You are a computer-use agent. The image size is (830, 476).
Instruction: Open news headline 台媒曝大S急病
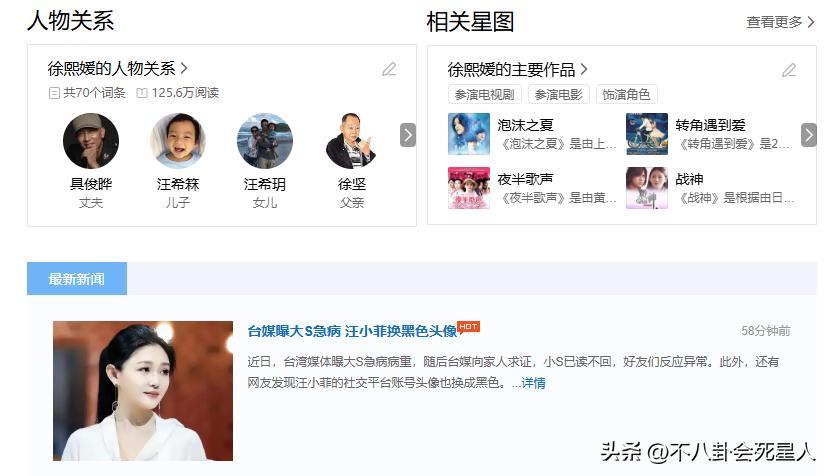(352, 331)
